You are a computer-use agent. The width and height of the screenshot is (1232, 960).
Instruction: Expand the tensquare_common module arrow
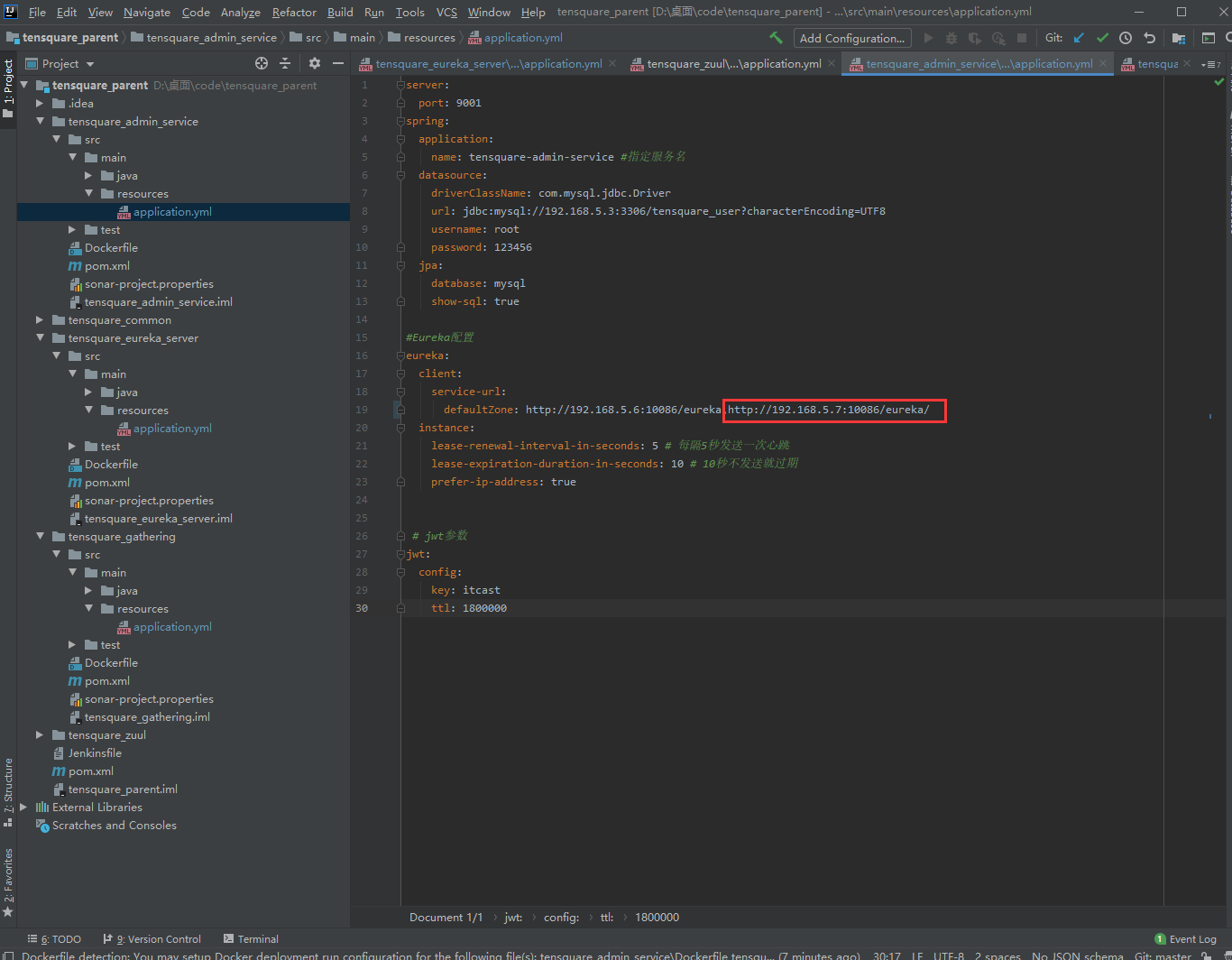pyautogui.click(x=40, y=320)
